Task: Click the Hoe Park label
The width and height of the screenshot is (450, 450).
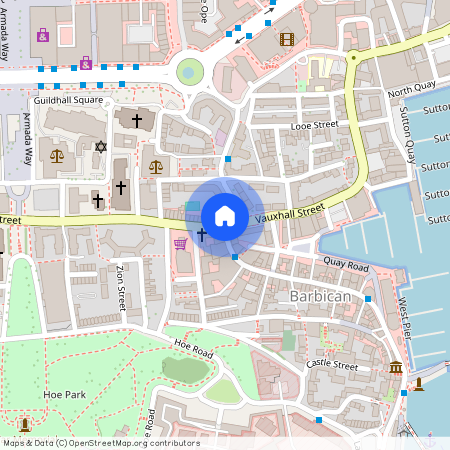Action: [64, 395]
